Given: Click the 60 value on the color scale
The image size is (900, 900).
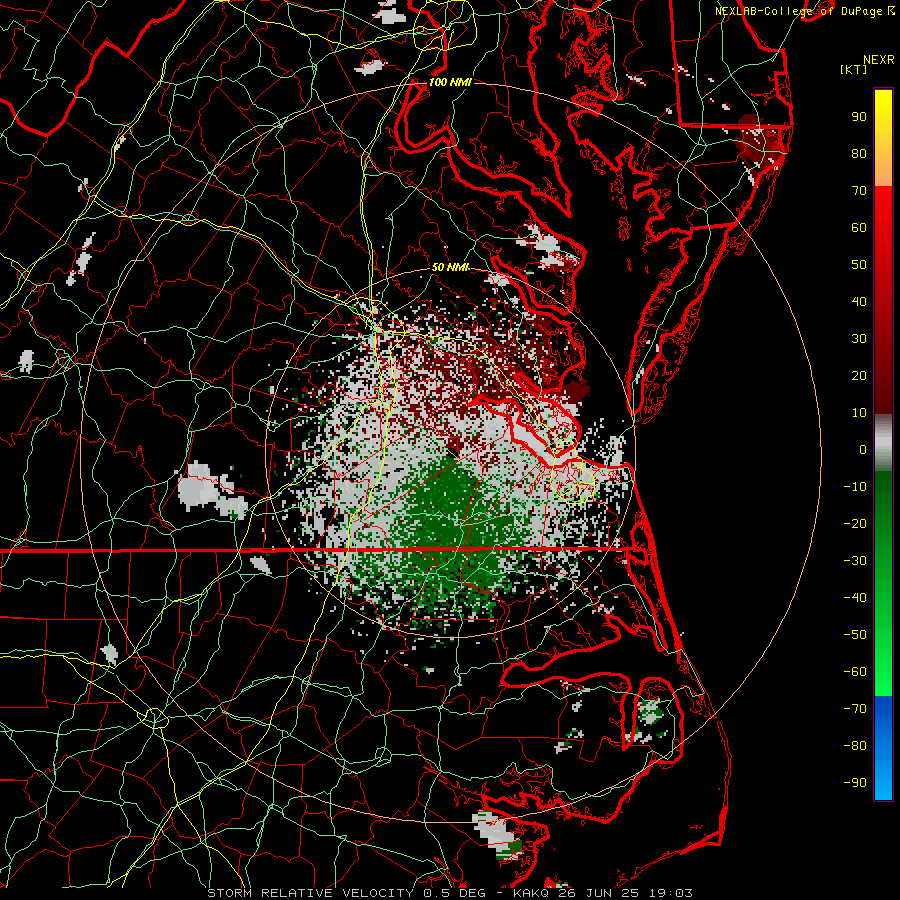Looking at the screenshot, I should click(x=859, y=228).
